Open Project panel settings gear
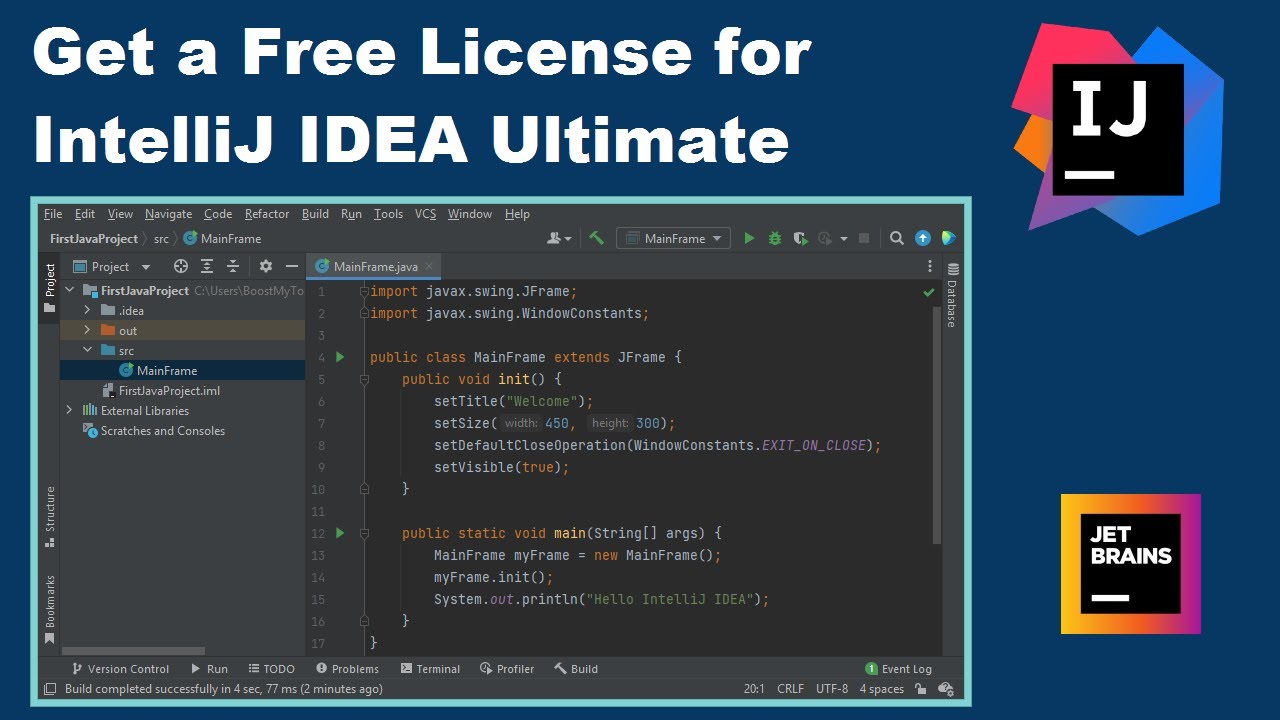The height and width of the screenshot is (720, 1280). click(x=265, y=266)
